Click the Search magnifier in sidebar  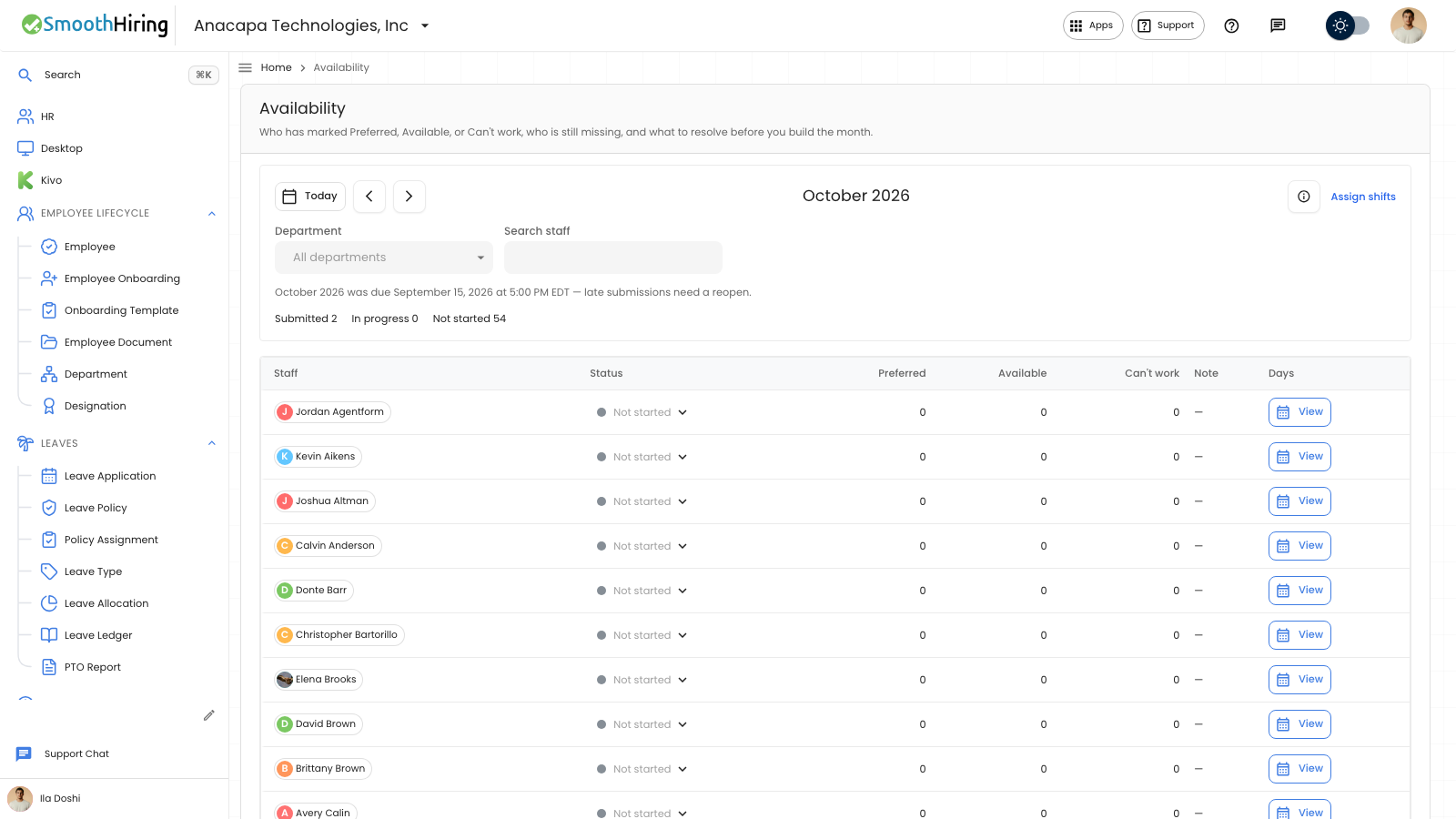click(x=25, y=75)
